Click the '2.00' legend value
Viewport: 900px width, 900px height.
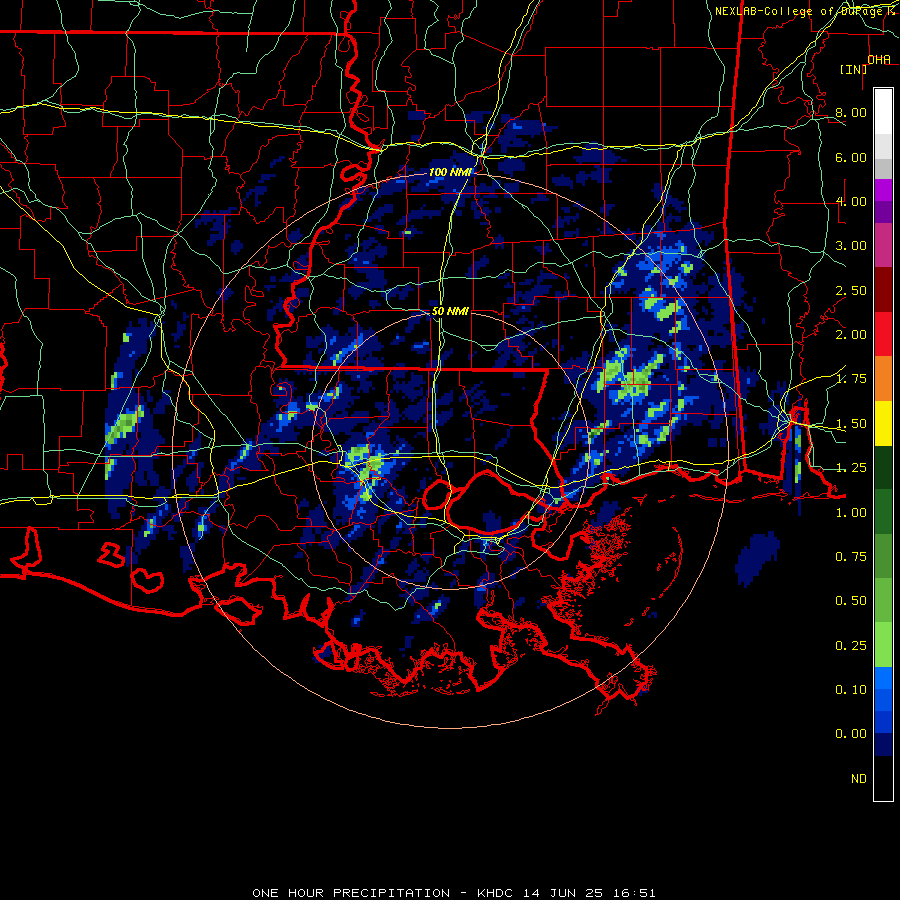(x=851, y=335)
